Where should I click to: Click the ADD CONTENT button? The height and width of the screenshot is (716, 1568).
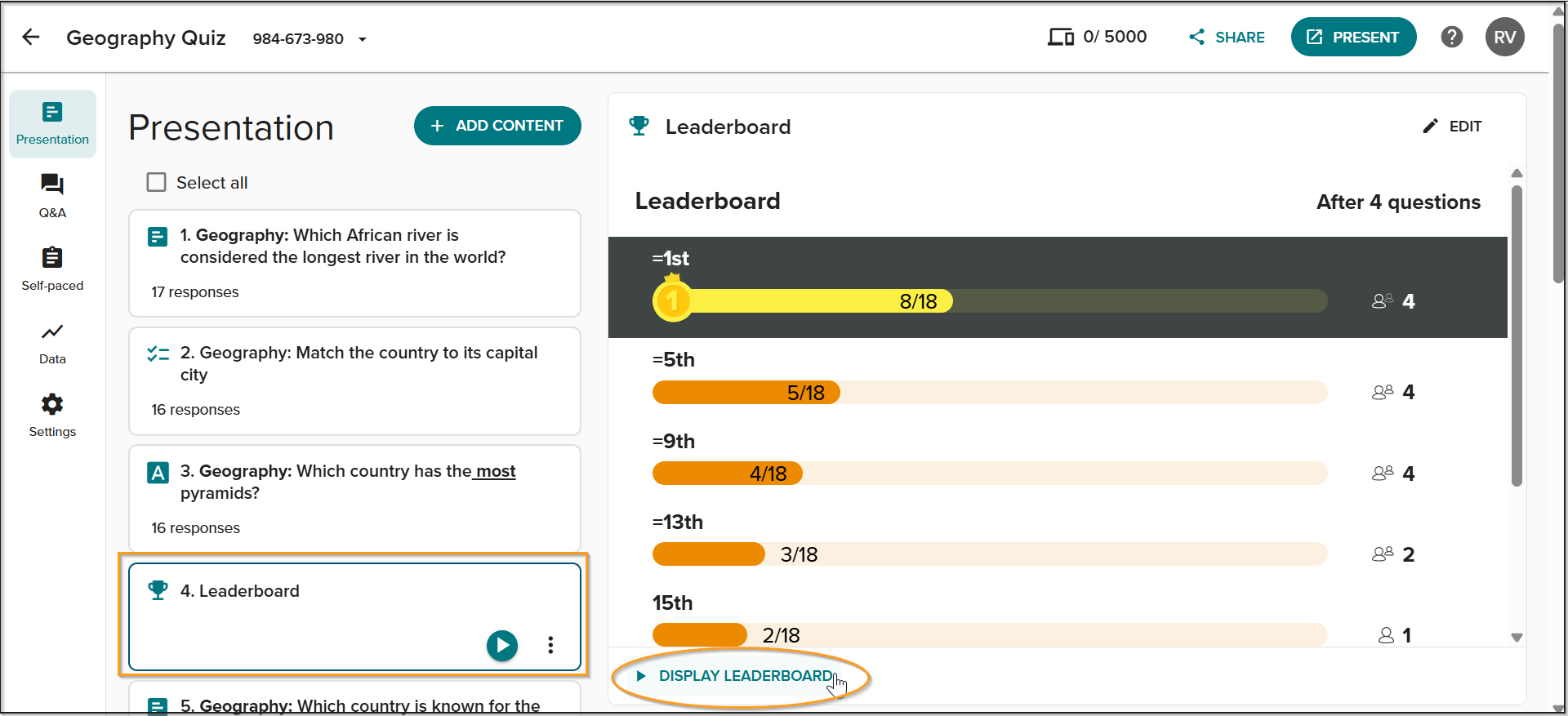[497, 126]
